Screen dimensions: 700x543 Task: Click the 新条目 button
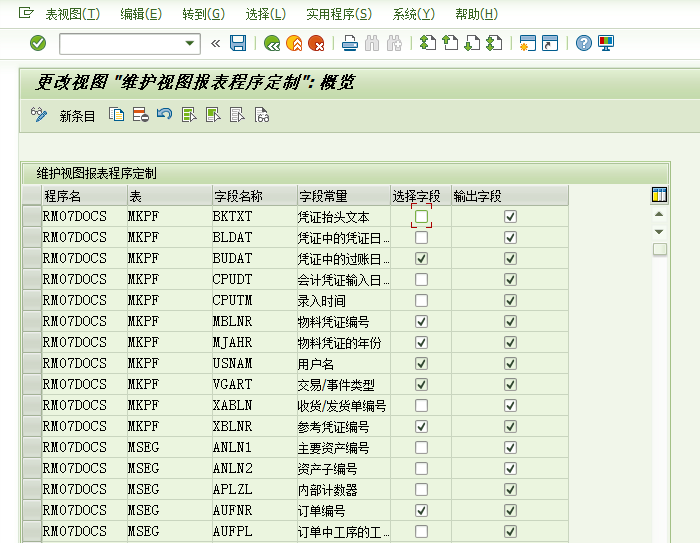(x=77, y=116)
